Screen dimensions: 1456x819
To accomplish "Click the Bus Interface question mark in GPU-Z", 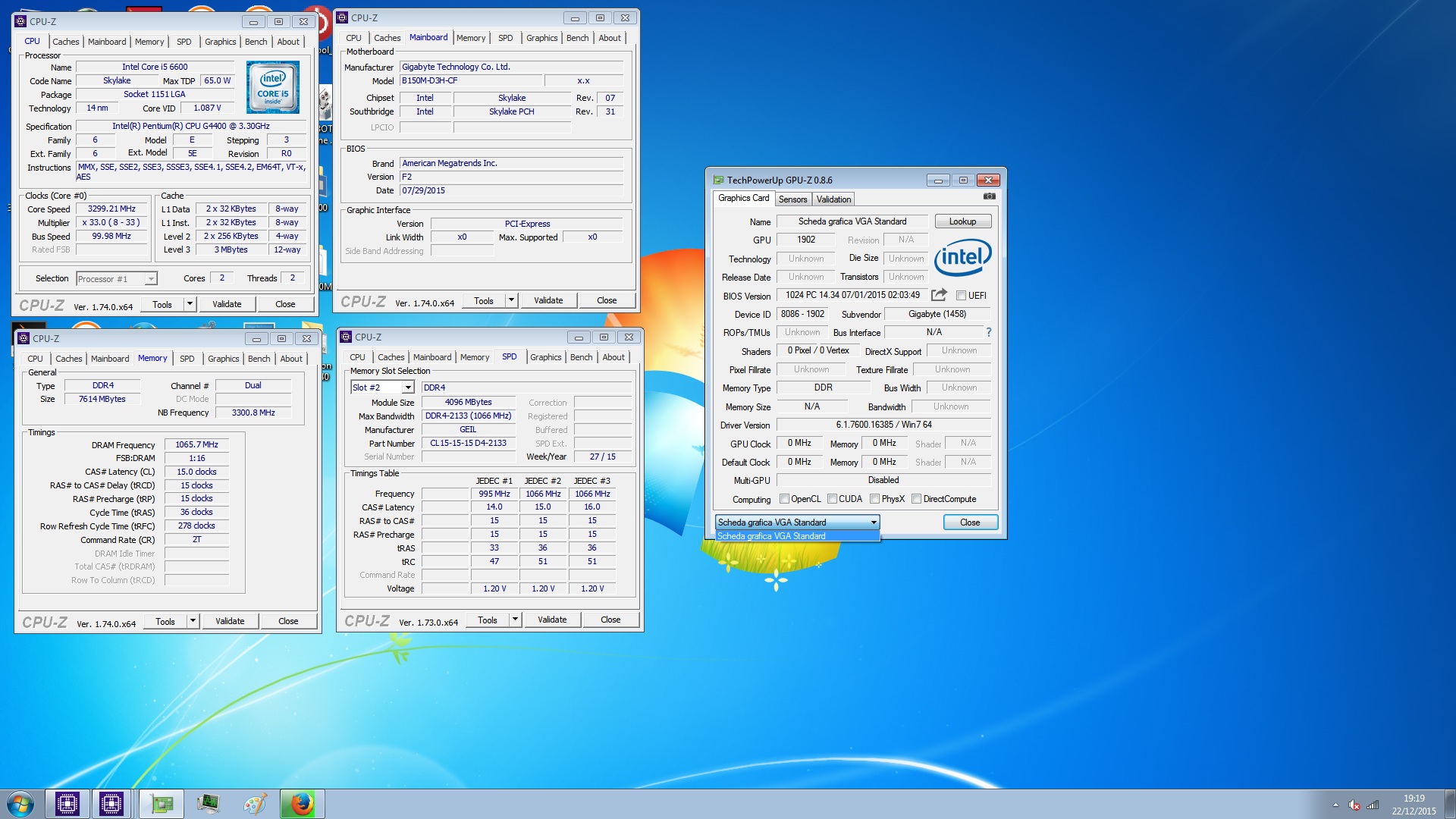I will point(988,332).
